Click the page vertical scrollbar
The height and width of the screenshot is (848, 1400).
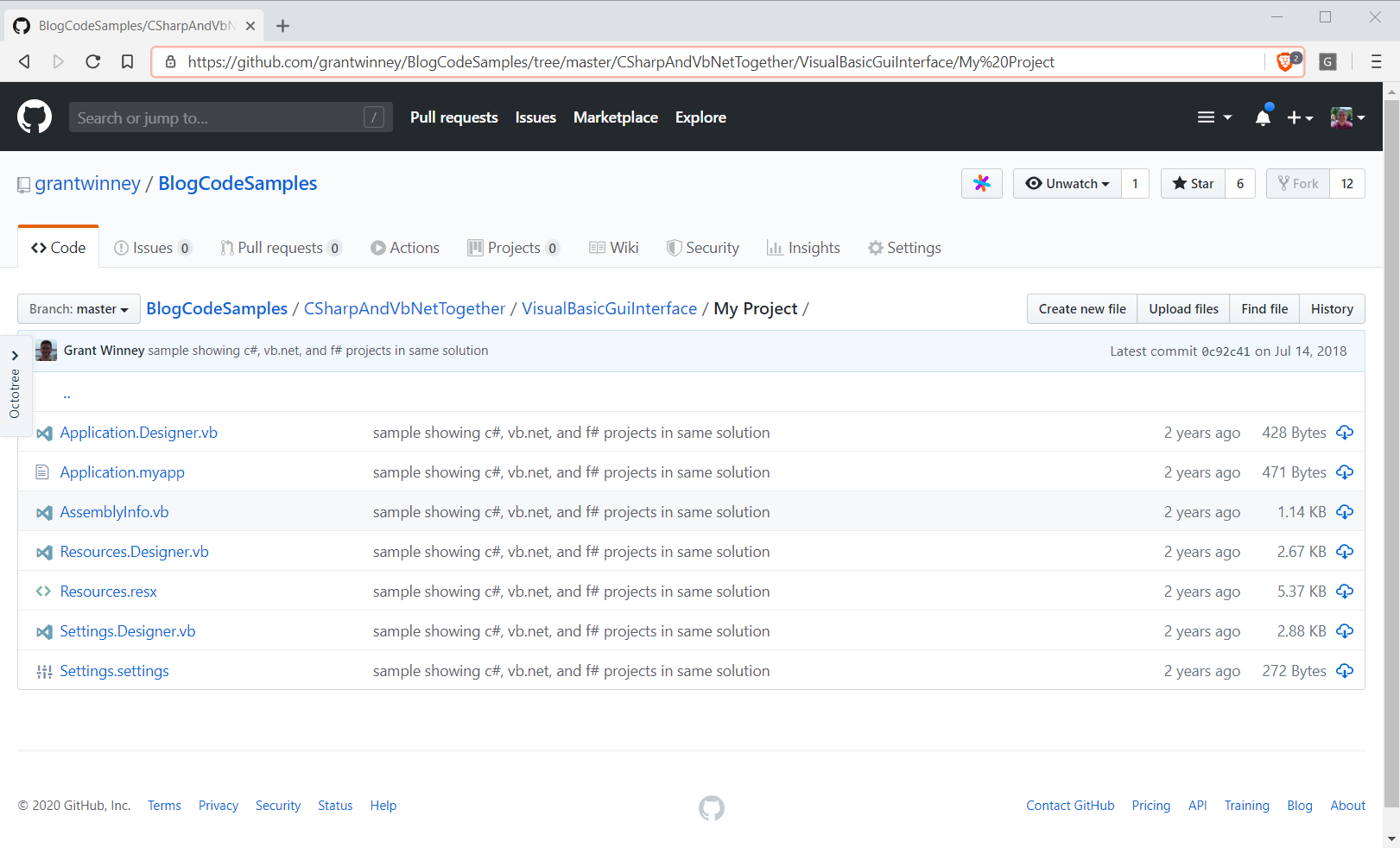pyautogui.click(x=1390, y=432)
